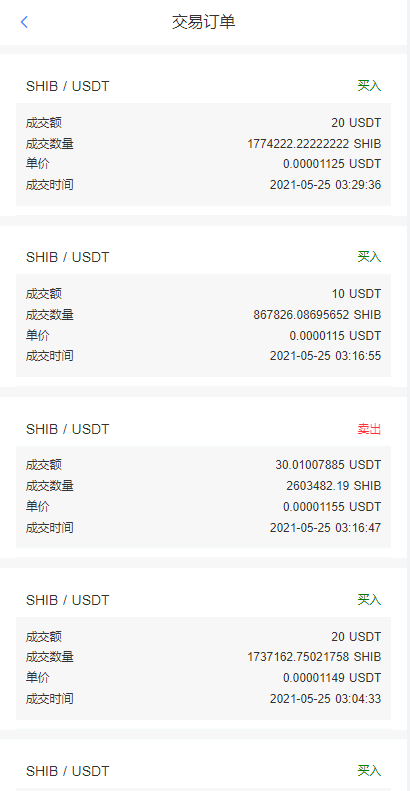The image size is (410, 791).
Task: Select the 2021-05-25 03:29:36 timestamp
Action: 325,185
